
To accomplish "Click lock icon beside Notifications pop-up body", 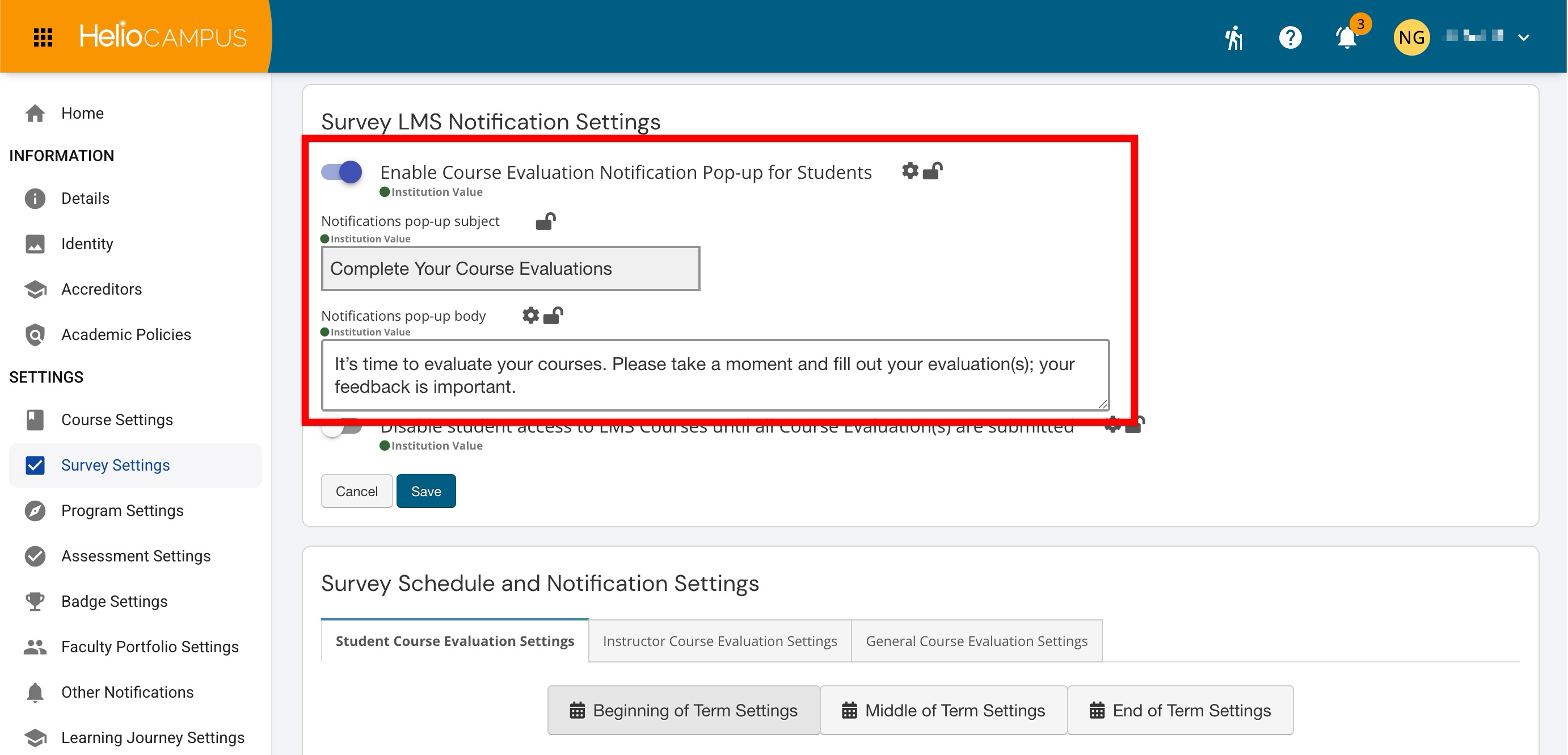I will (x=553, y=316).
